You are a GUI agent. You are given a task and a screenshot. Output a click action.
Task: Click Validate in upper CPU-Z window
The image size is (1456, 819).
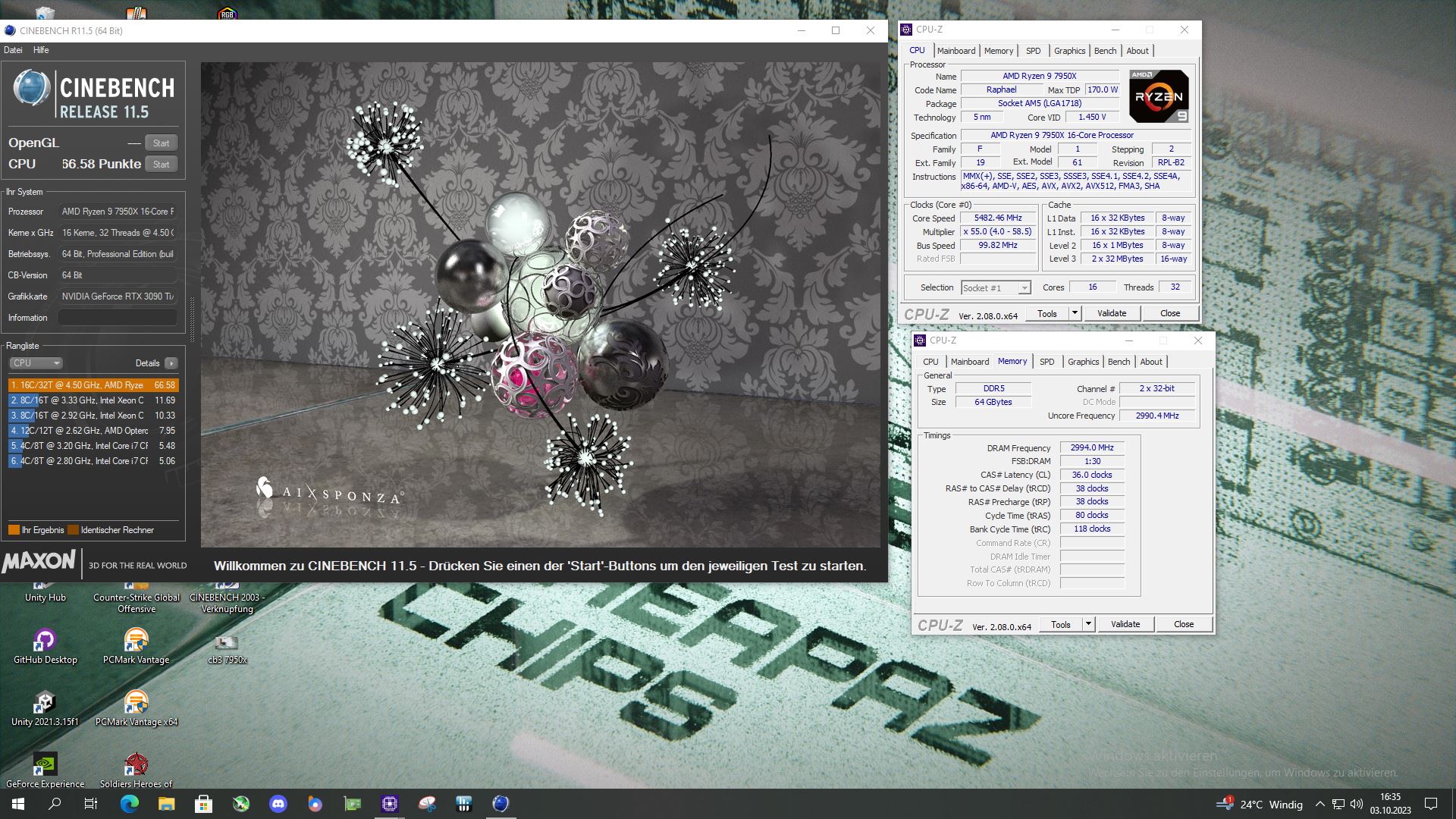1112,313
